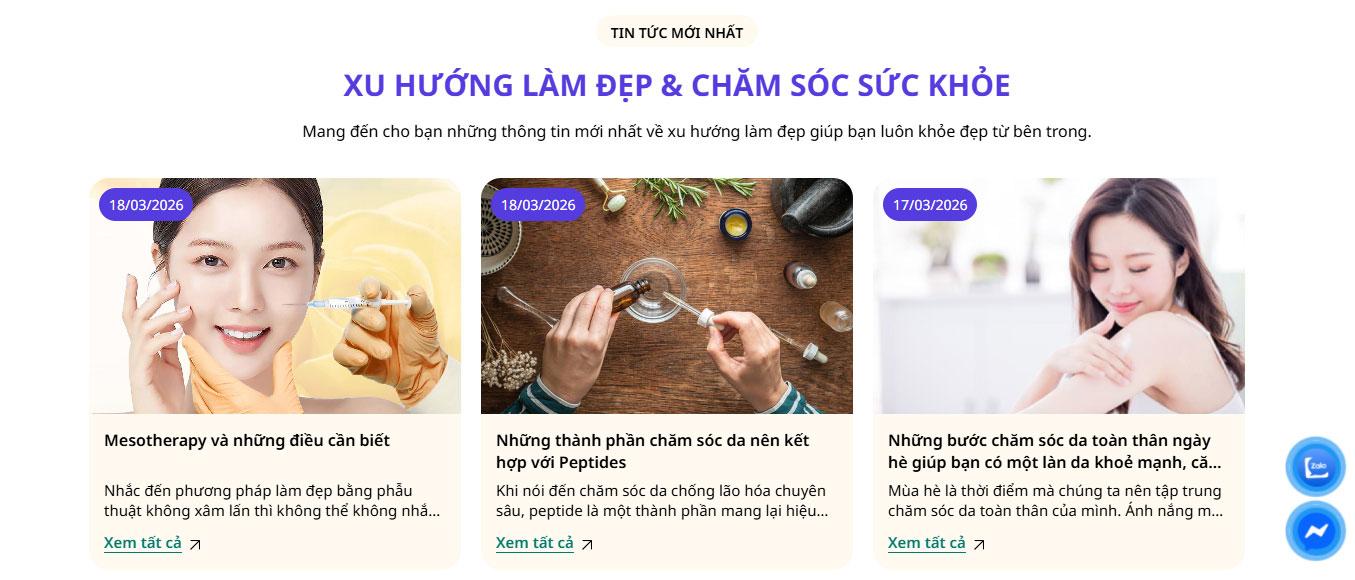Click the 'TIN TỨC MỚI NHẤT' badge

coord(677,32)
